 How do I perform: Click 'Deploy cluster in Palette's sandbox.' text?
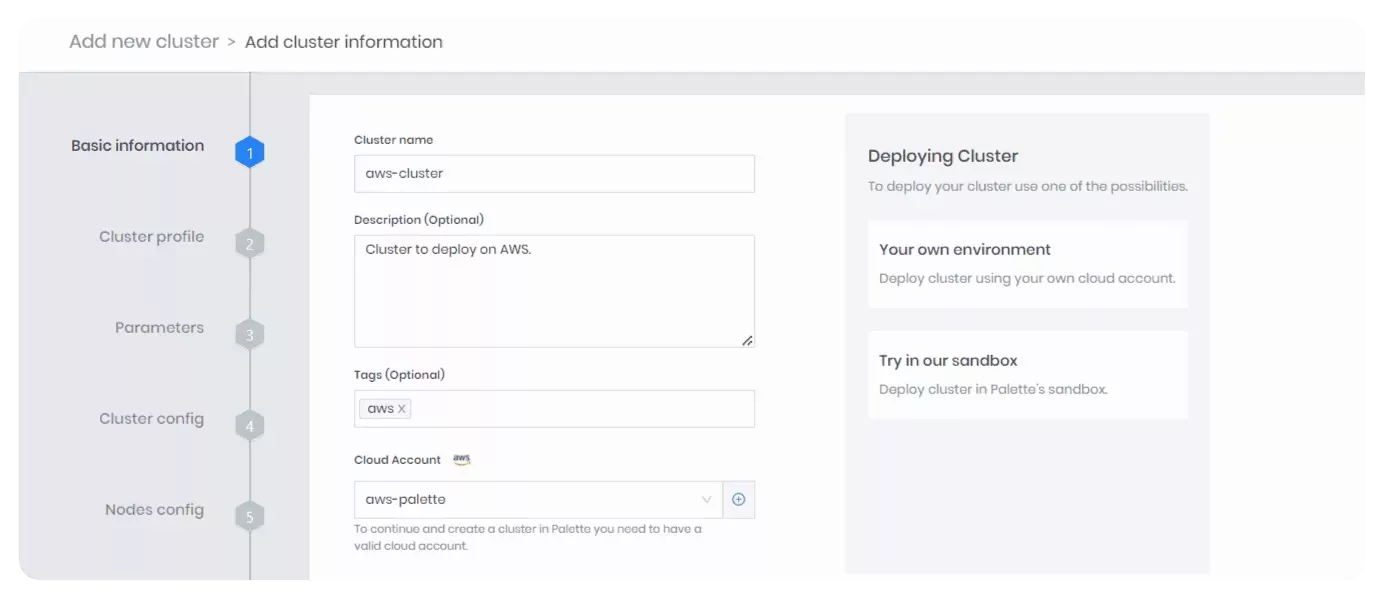(993, 390)
